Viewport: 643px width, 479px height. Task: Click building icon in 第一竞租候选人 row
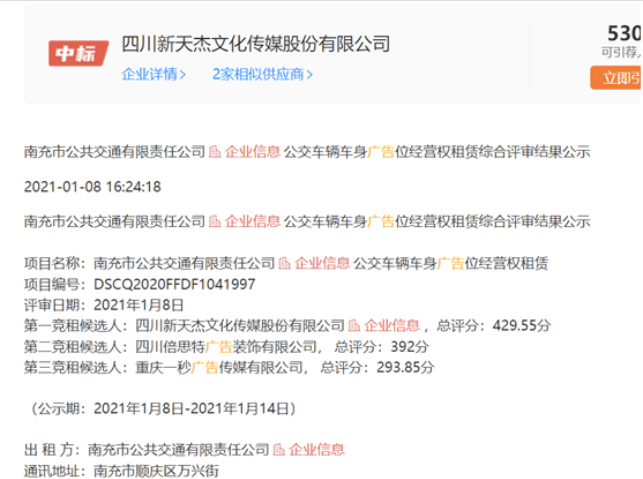pyautogui.click(x=354, y=326)
